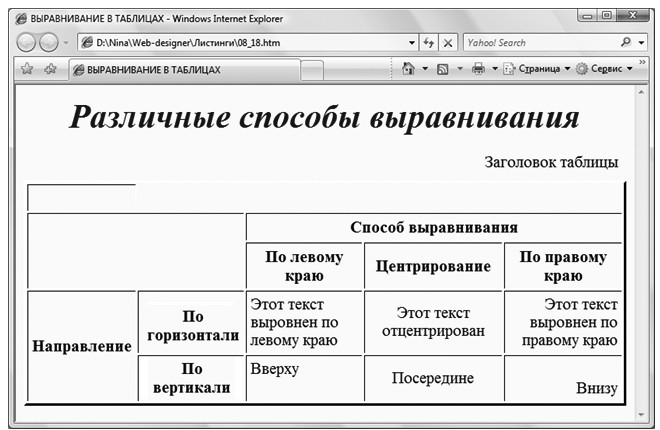Click the Stop loading X icon
Image resolution: width=660 pixels, height=430 pixels.
448,44
